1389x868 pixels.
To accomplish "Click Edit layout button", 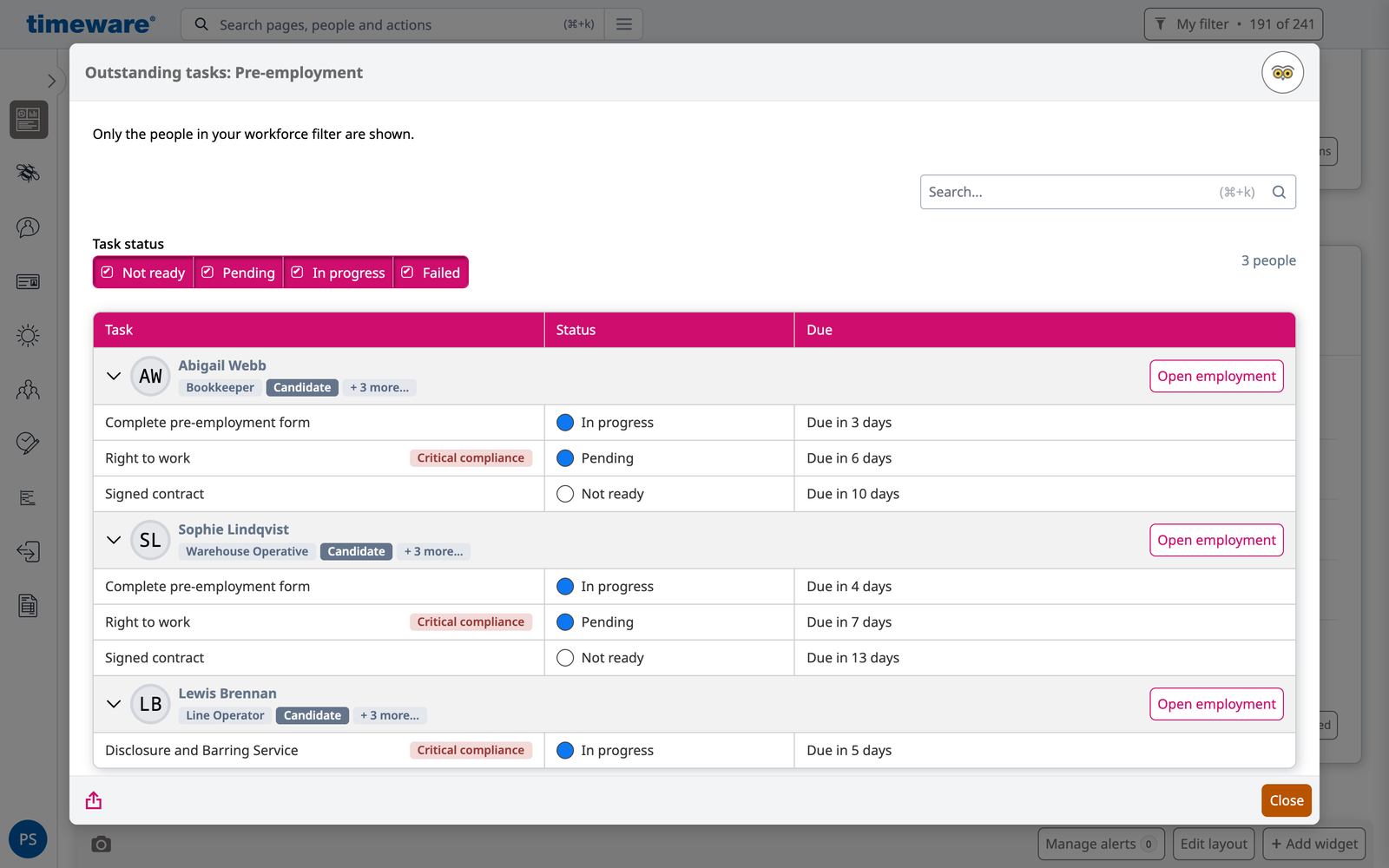I will pos(1214,844).
